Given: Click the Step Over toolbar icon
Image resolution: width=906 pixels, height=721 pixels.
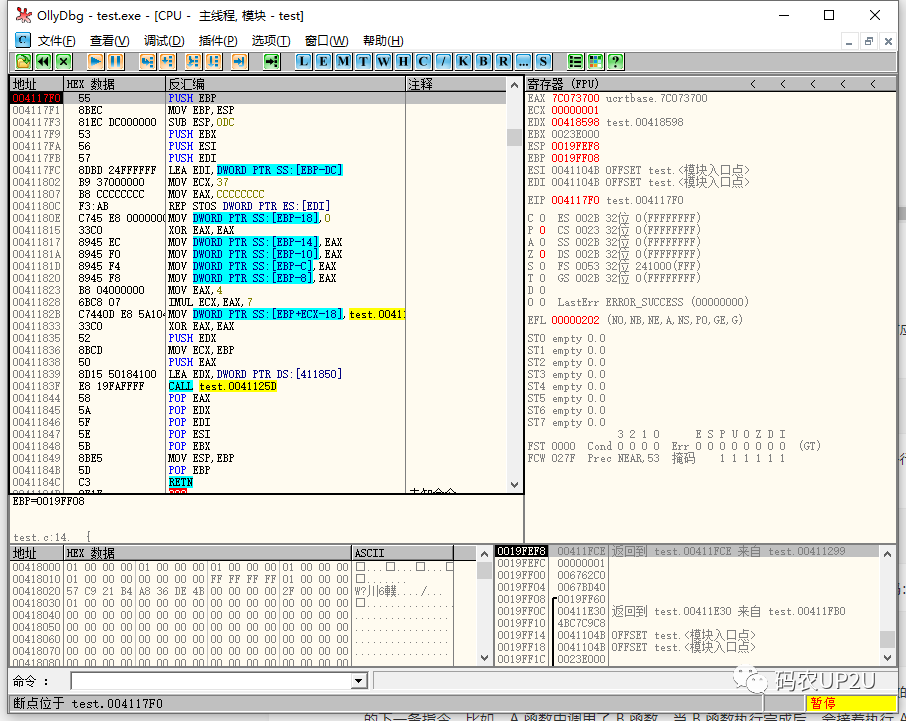Looking at the screenshot, I should click(168, 61).
